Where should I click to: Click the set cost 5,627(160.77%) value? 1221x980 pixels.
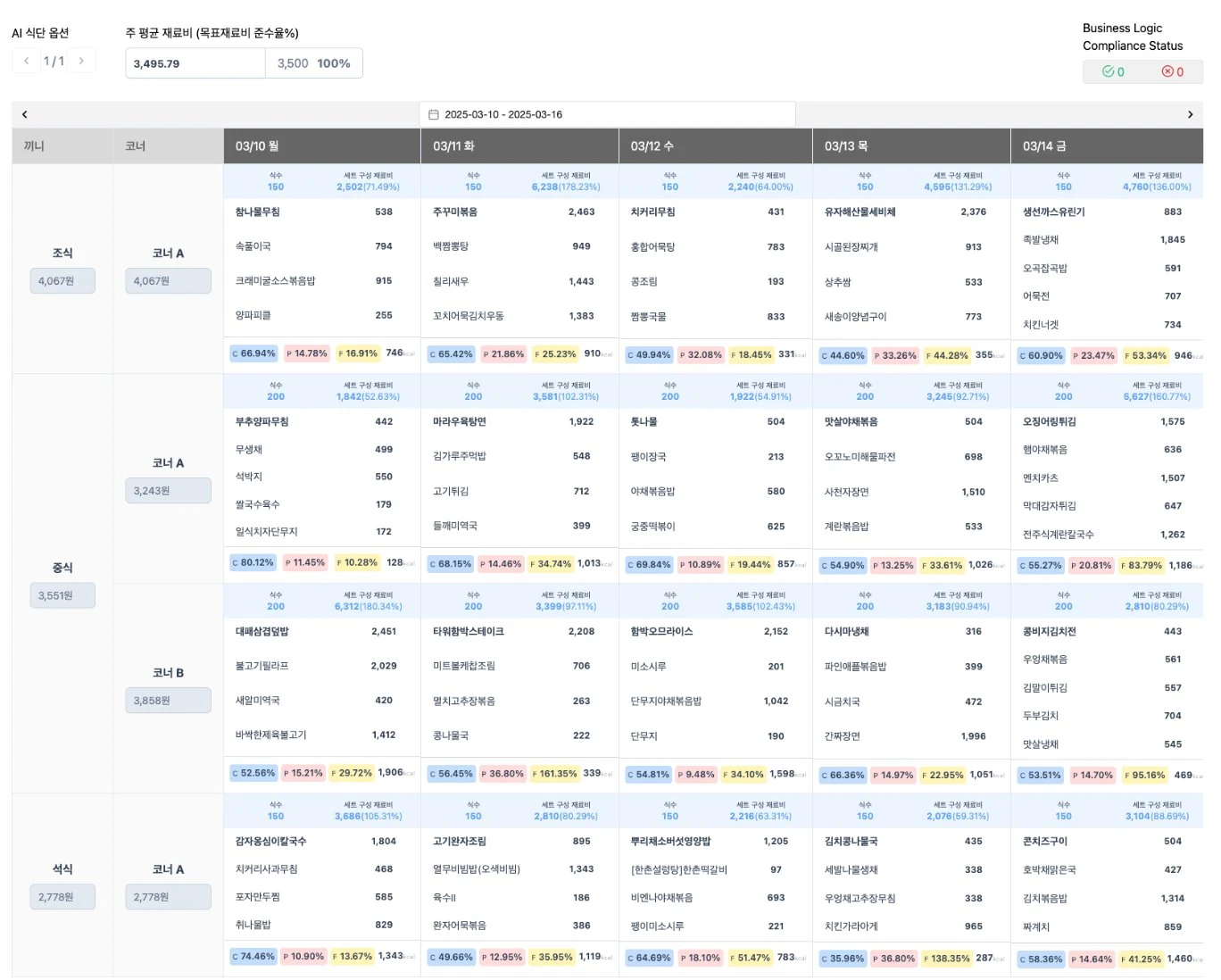pyautogui.click(x=1157, y=396)
